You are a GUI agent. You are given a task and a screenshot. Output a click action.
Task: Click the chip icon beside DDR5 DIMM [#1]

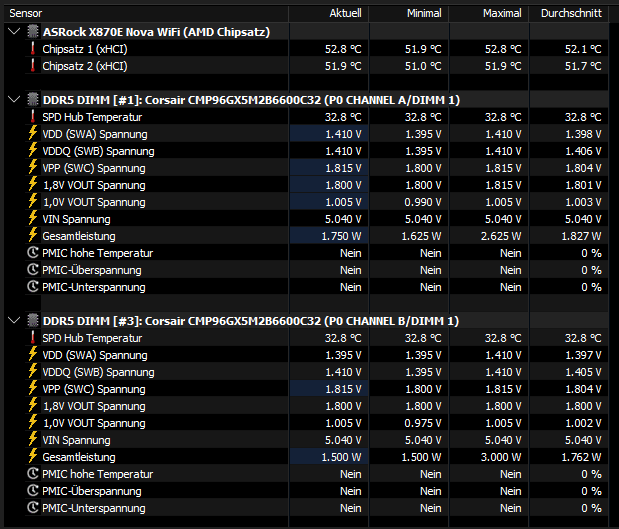(x=33, y=99)
